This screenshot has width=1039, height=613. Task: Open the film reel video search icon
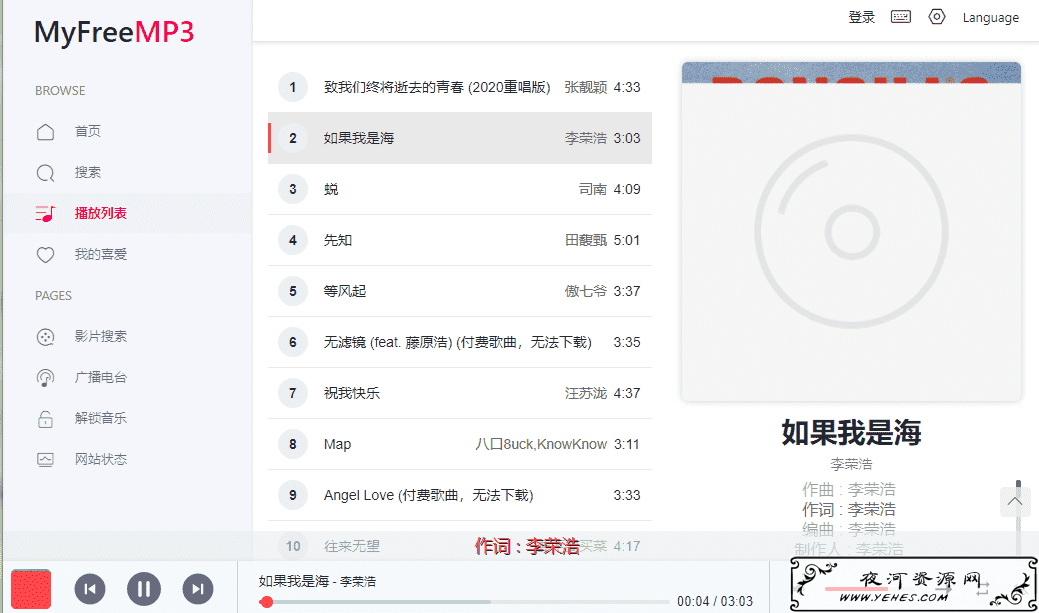pos(45,337)
